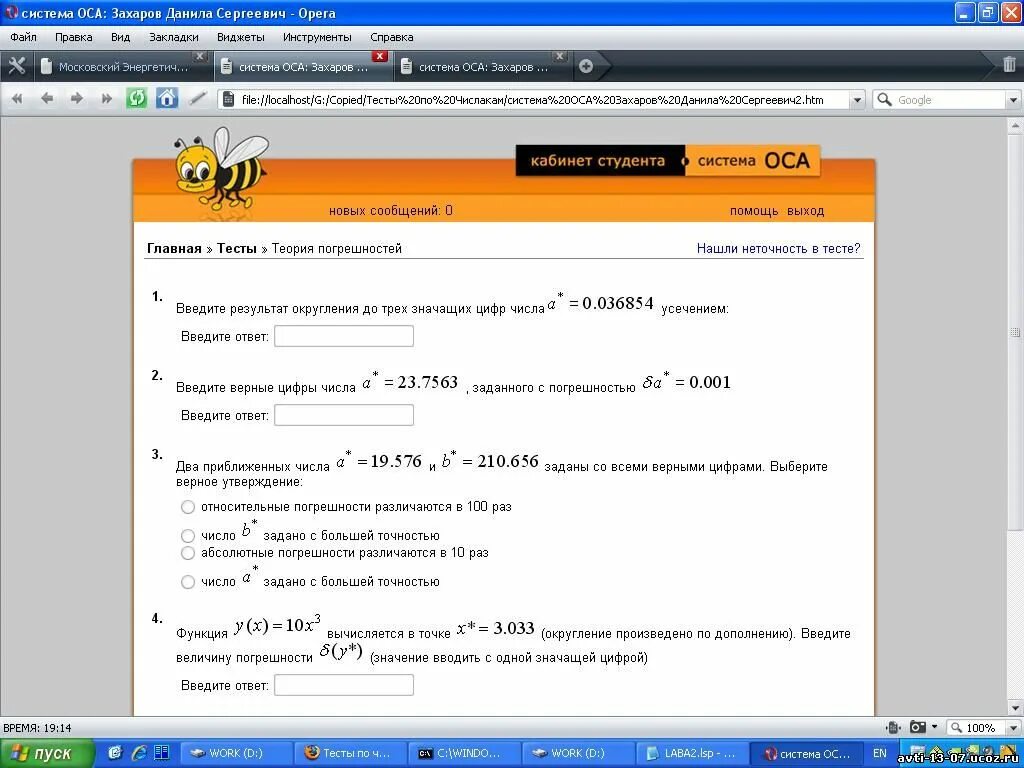
Task: Switch to the third система ОСА tab
Action: 483,67
